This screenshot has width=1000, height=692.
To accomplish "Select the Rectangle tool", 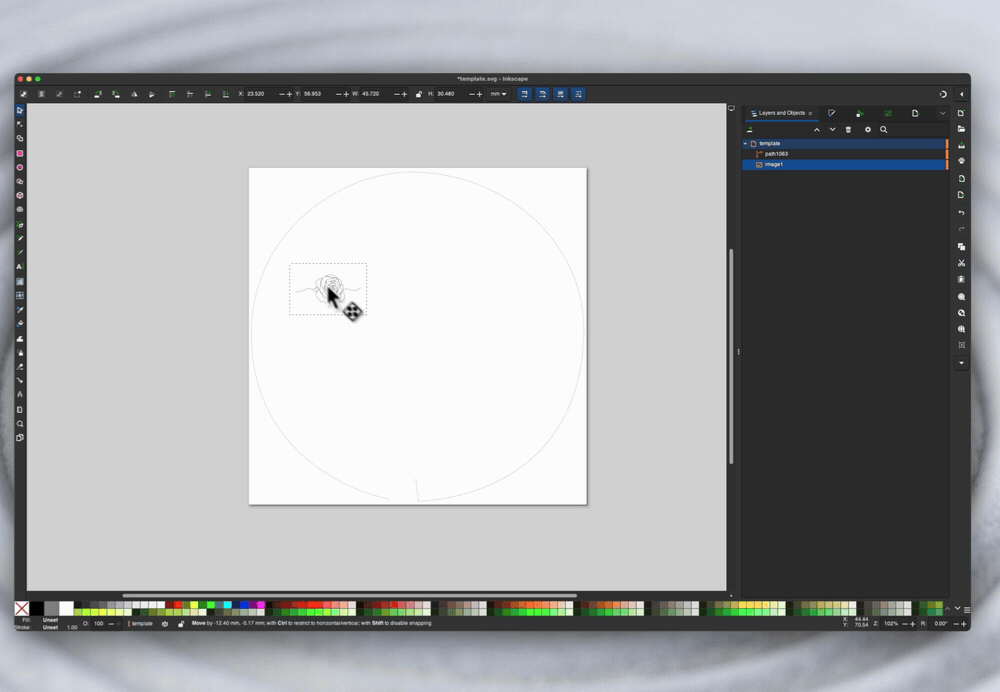I will click(x=20, y=153).
